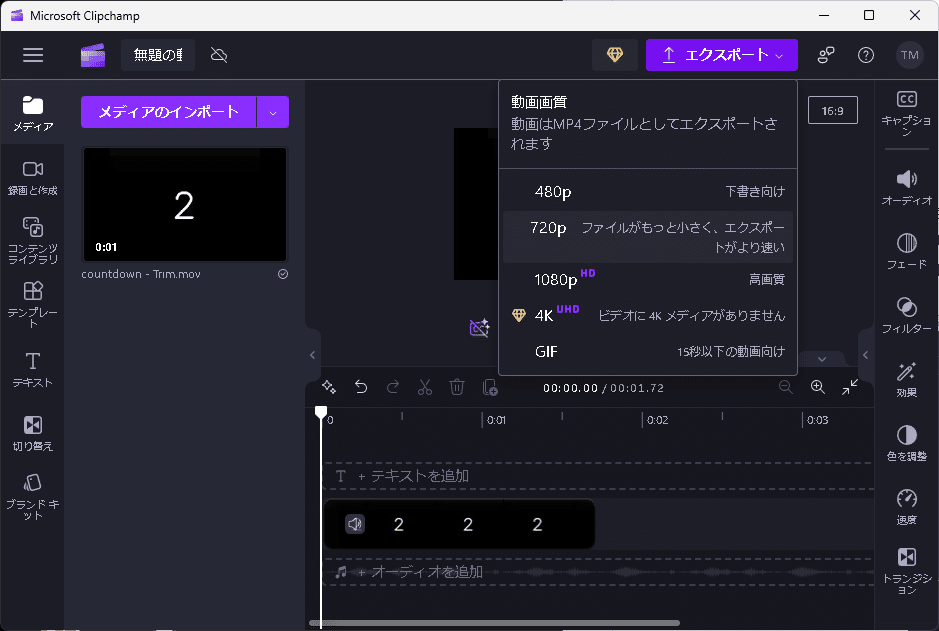
Task: Open the 速度 speed panel
Action: click(x=907, y=507)
